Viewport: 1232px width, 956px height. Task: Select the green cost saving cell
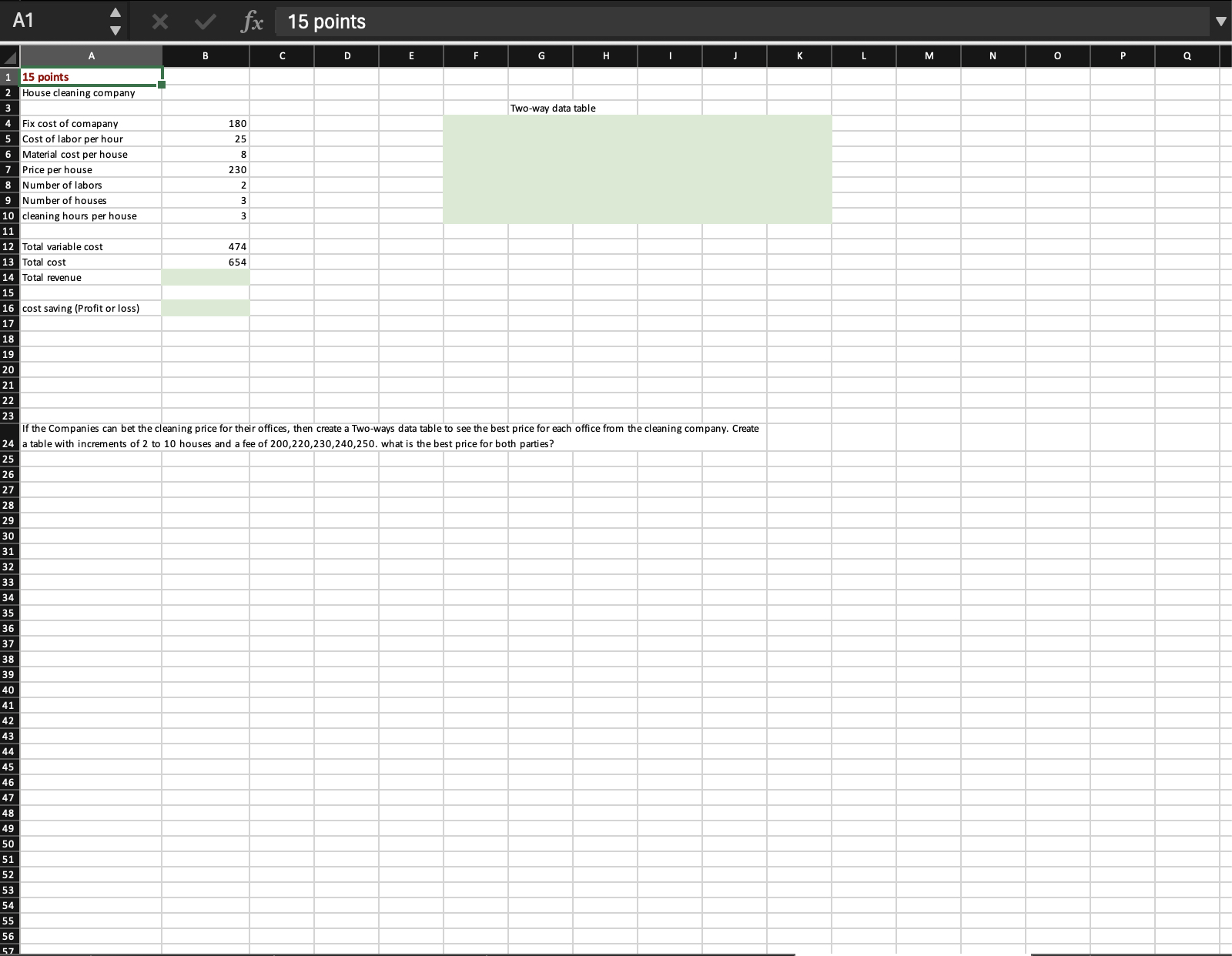click(x=205, y=308)
